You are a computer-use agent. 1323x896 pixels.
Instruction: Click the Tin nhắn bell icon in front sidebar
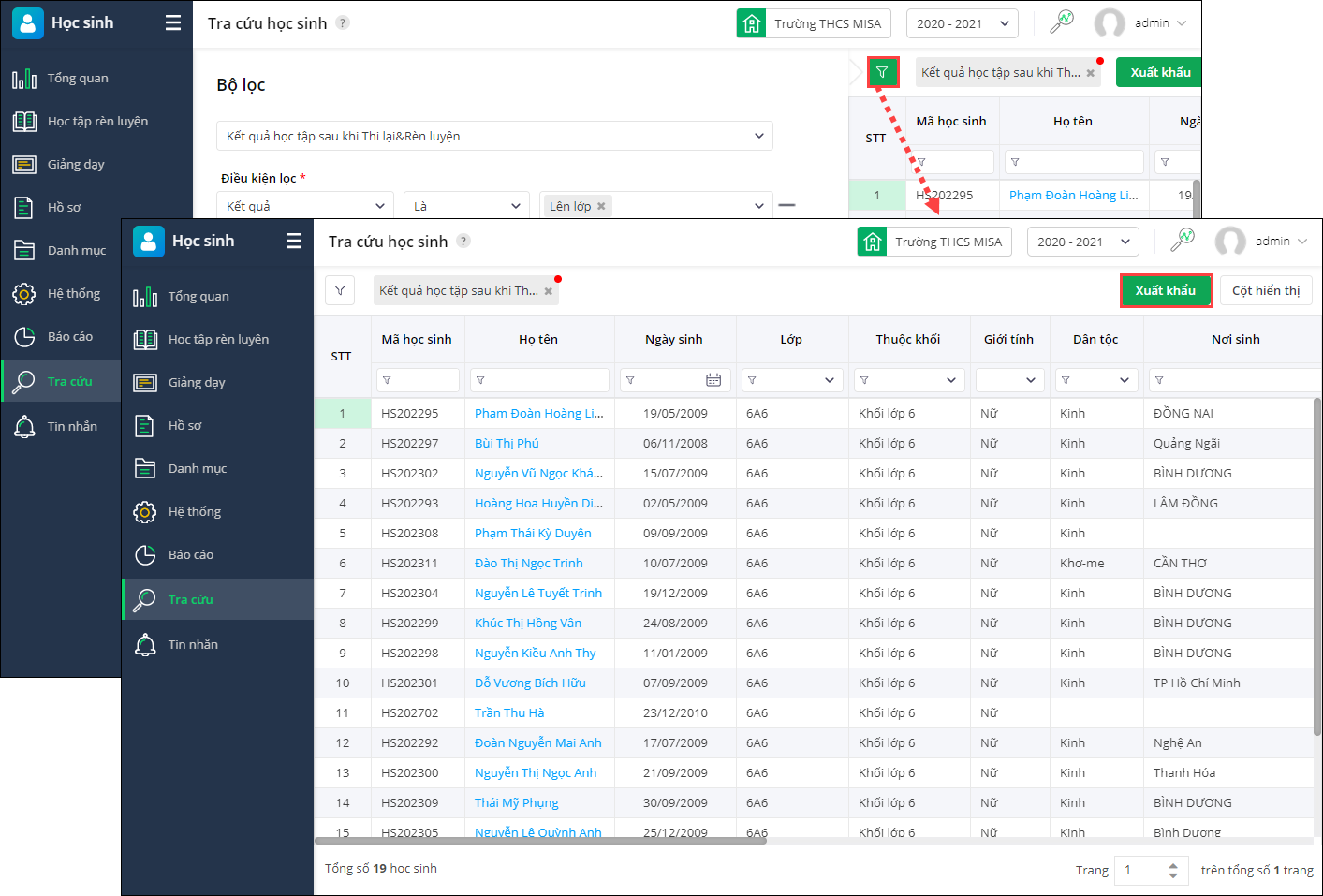145,645
